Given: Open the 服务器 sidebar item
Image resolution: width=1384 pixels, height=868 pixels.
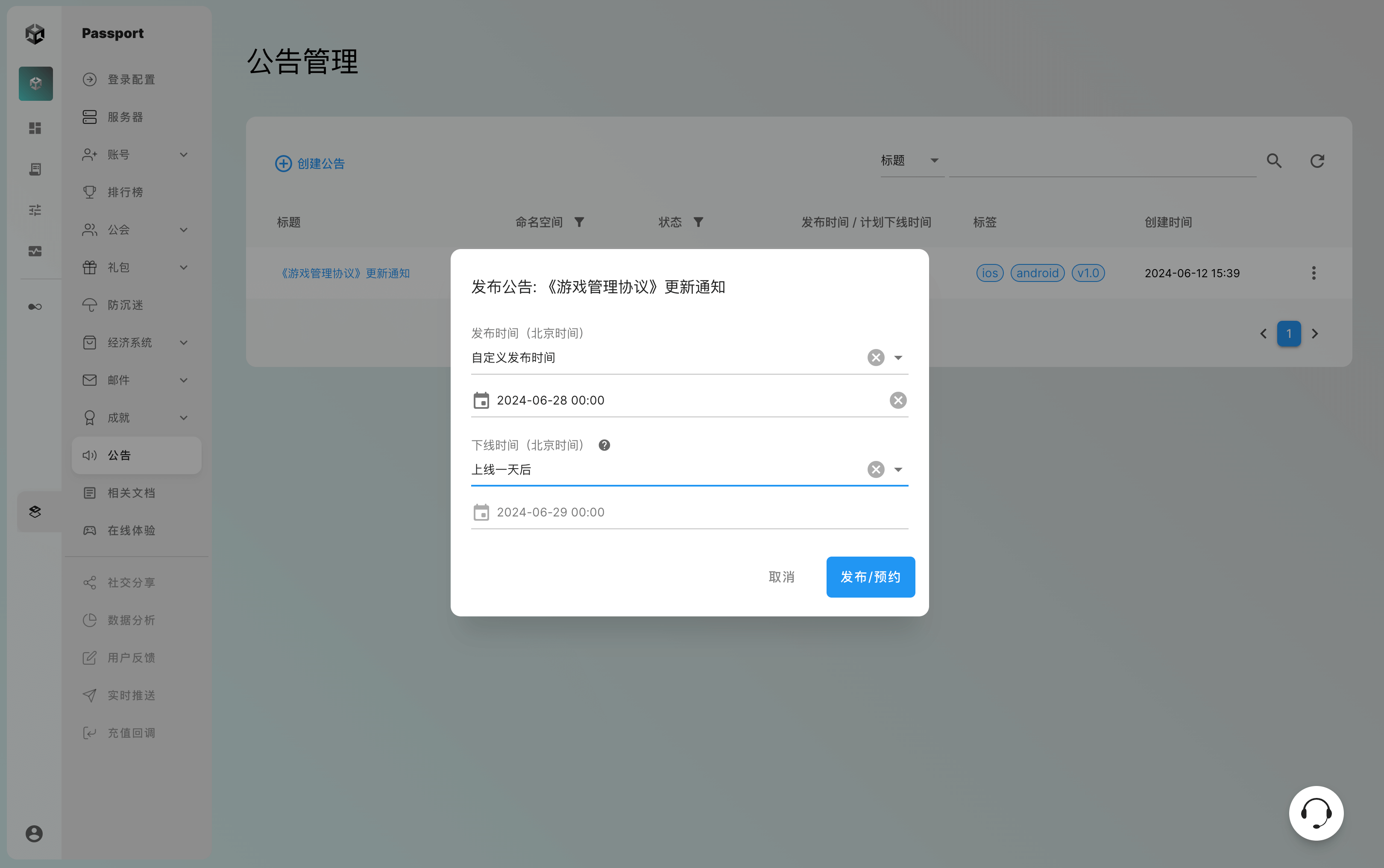Looking at the screenshot, I should pyautogui.click(x=125, y=117).
